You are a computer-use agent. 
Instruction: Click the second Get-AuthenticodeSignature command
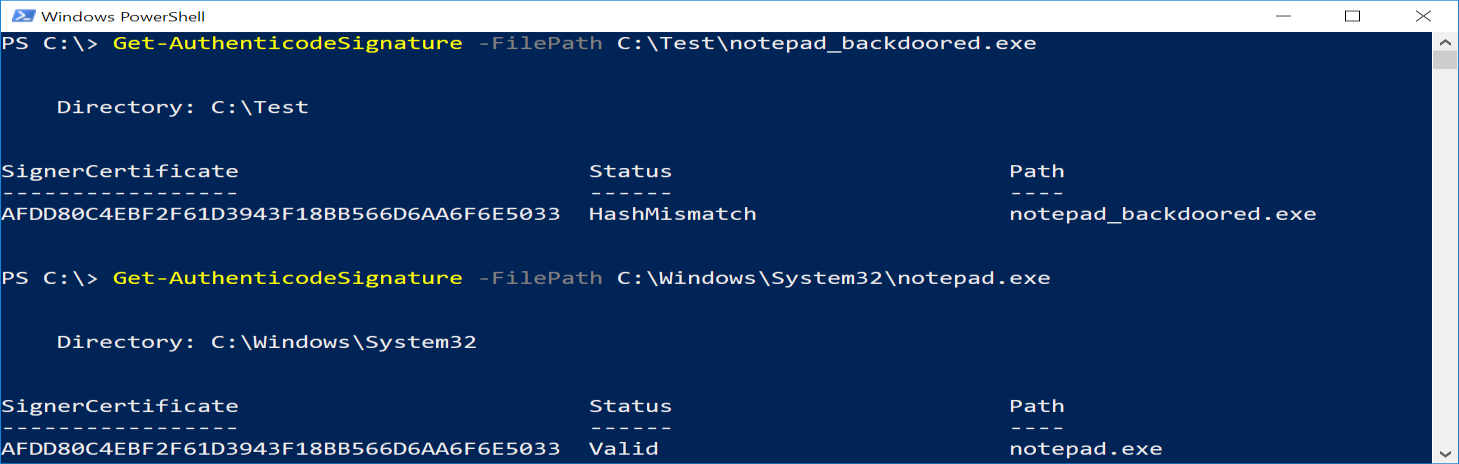[x=288, y=278]
